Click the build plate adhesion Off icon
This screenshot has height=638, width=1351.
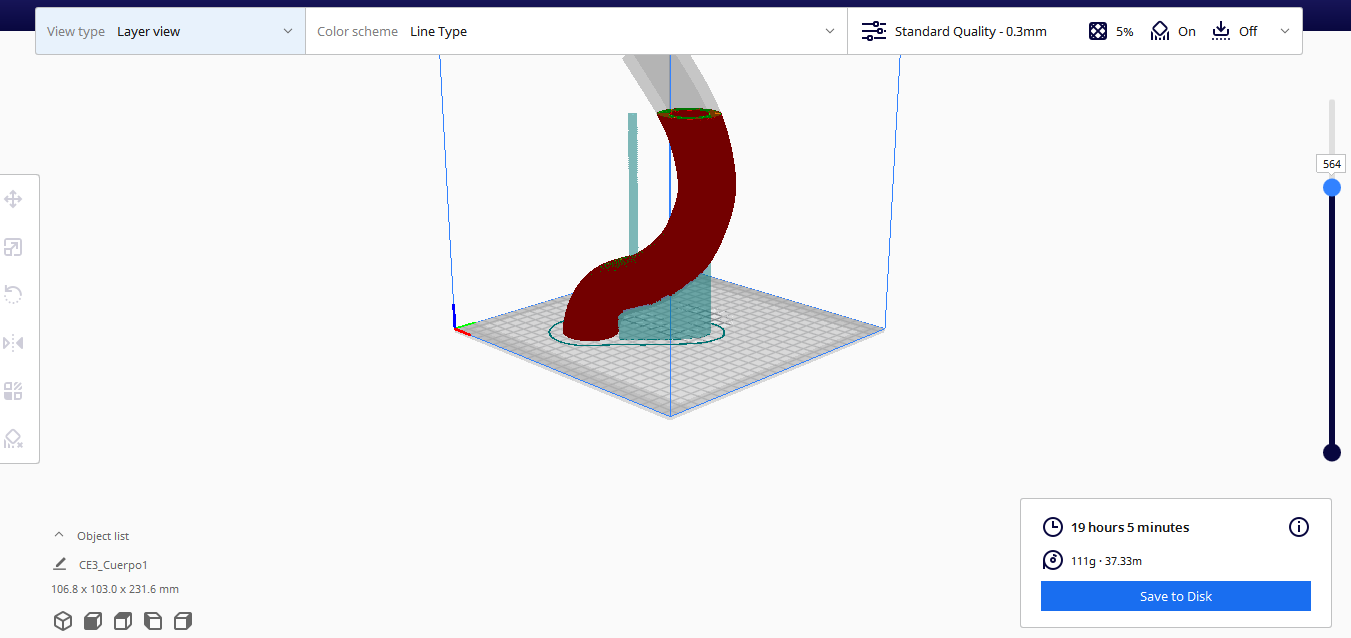[1221, 31]
